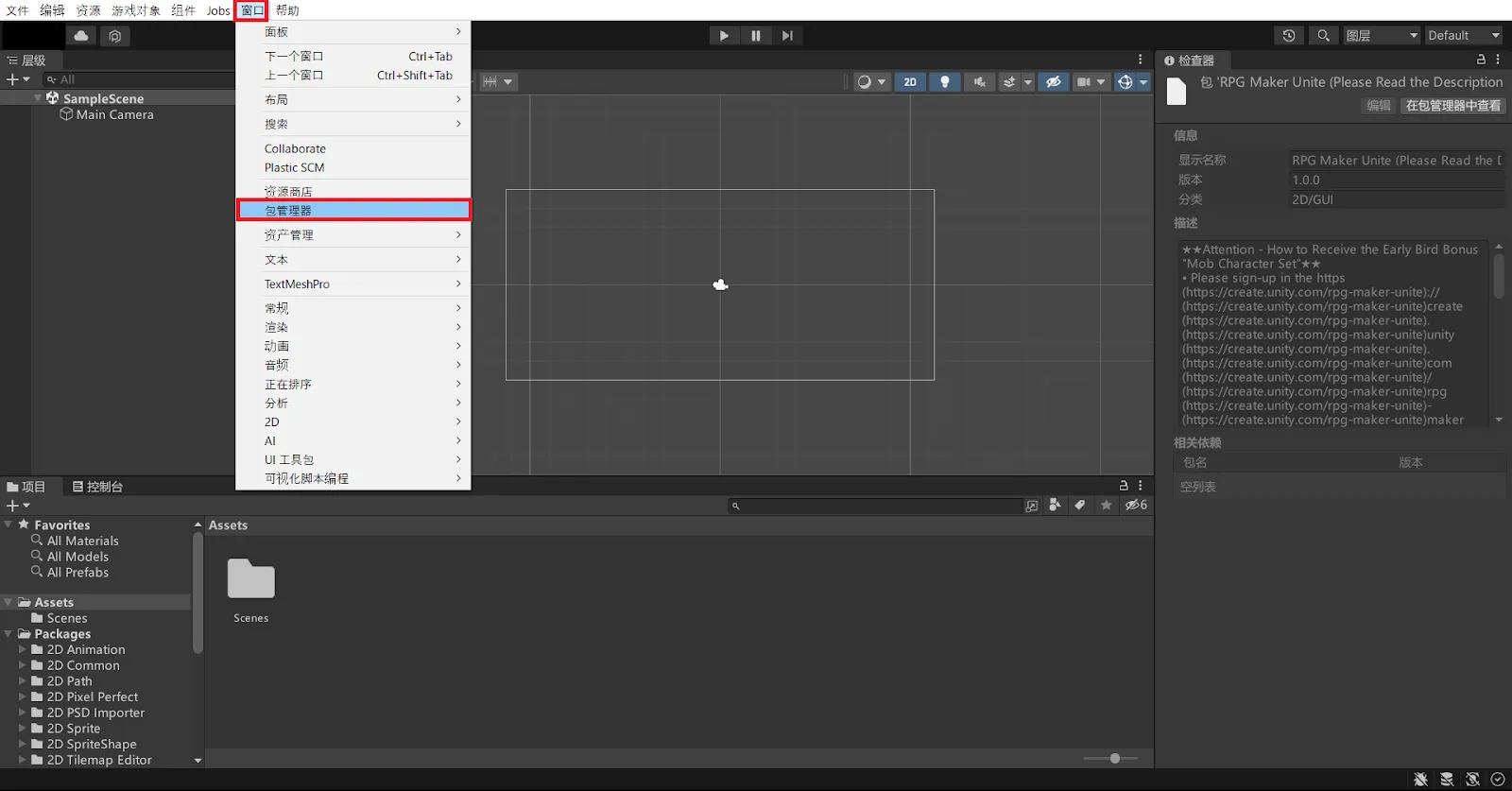Toggle scene audio mute button
1512x791 pixels.
(980, 82)
